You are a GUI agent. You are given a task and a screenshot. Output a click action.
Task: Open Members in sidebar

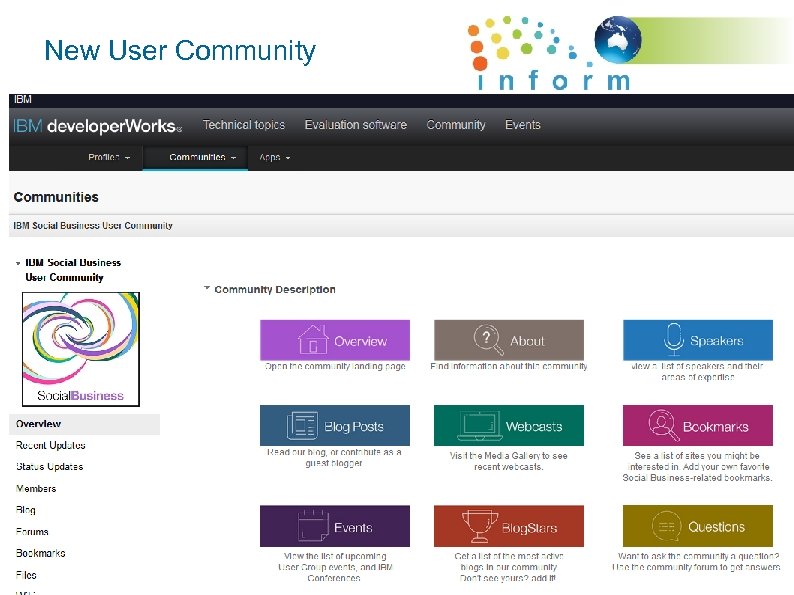click(x=36, y=488)
